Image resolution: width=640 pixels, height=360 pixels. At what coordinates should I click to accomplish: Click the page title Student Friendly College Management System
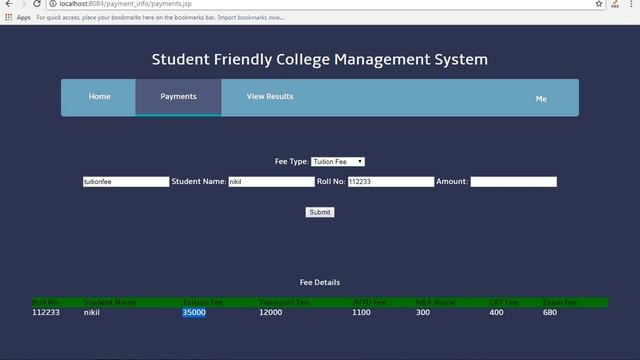coord(320,60)
